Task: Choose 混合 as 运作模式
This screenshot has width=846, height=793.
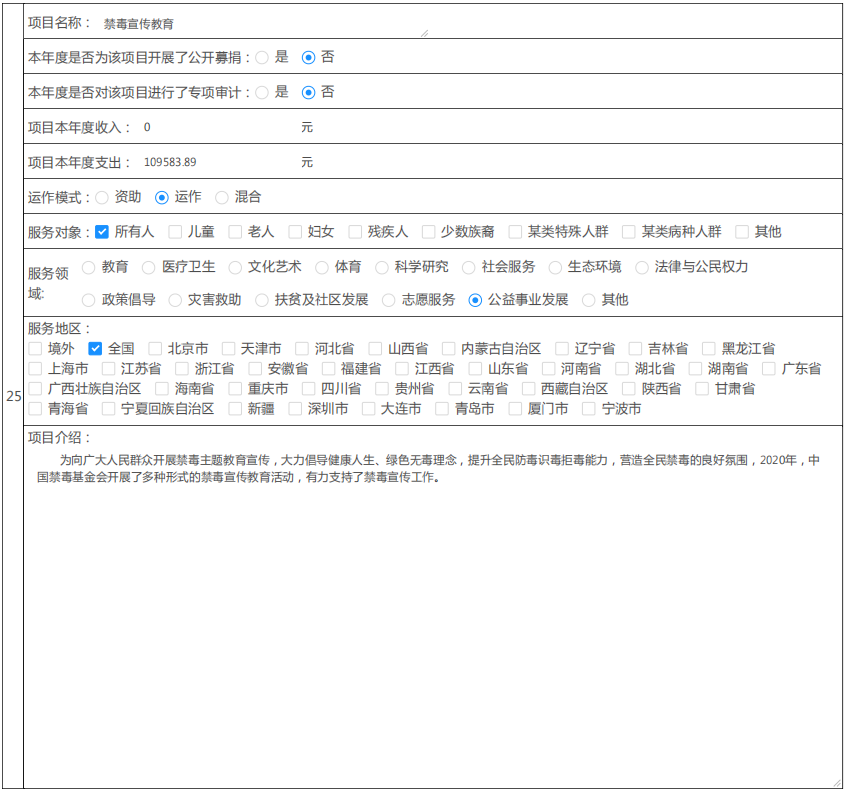Action: tap(222, 198)
